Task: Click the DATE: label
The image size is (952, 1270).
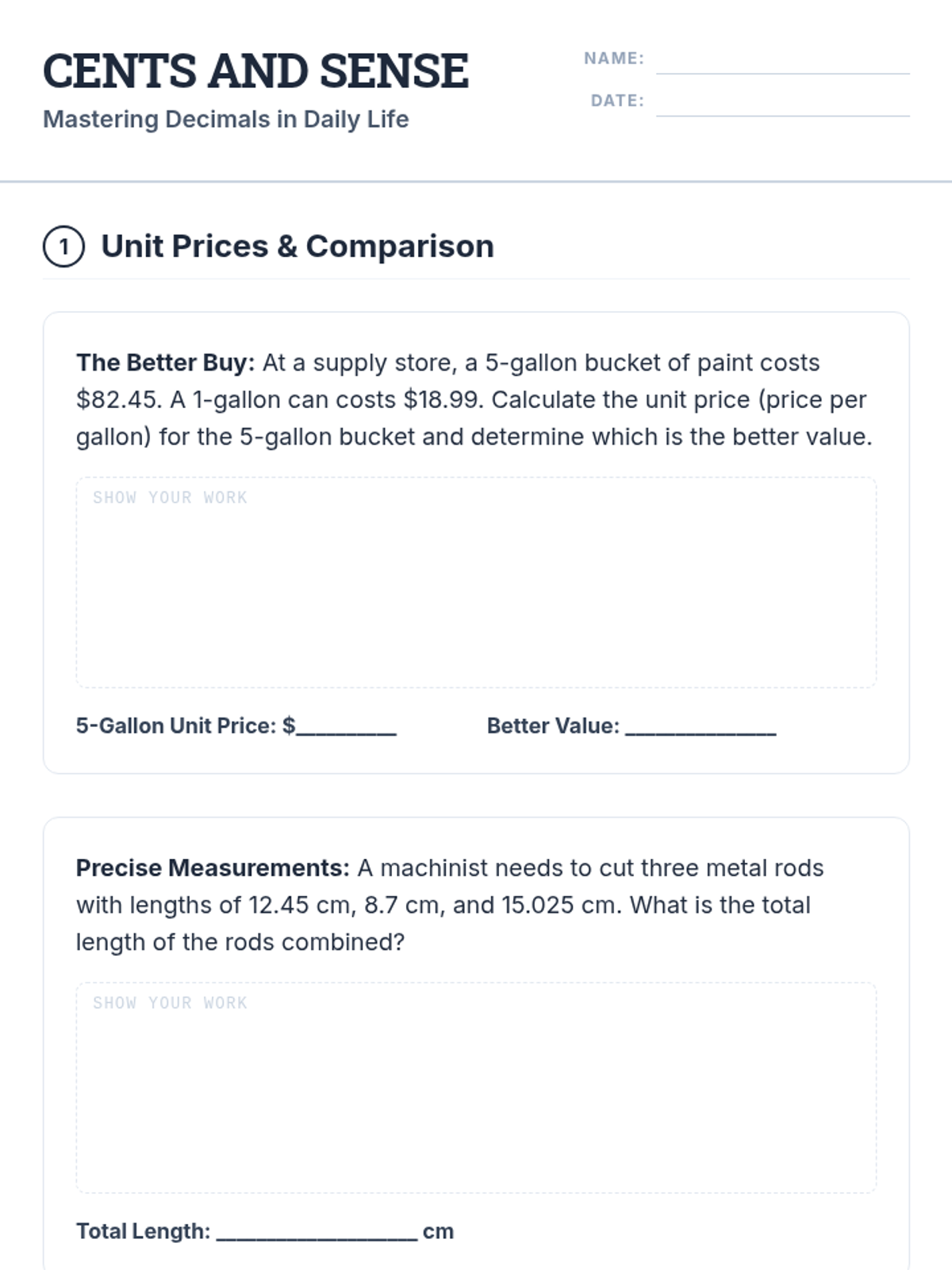Action: [616, 101]
